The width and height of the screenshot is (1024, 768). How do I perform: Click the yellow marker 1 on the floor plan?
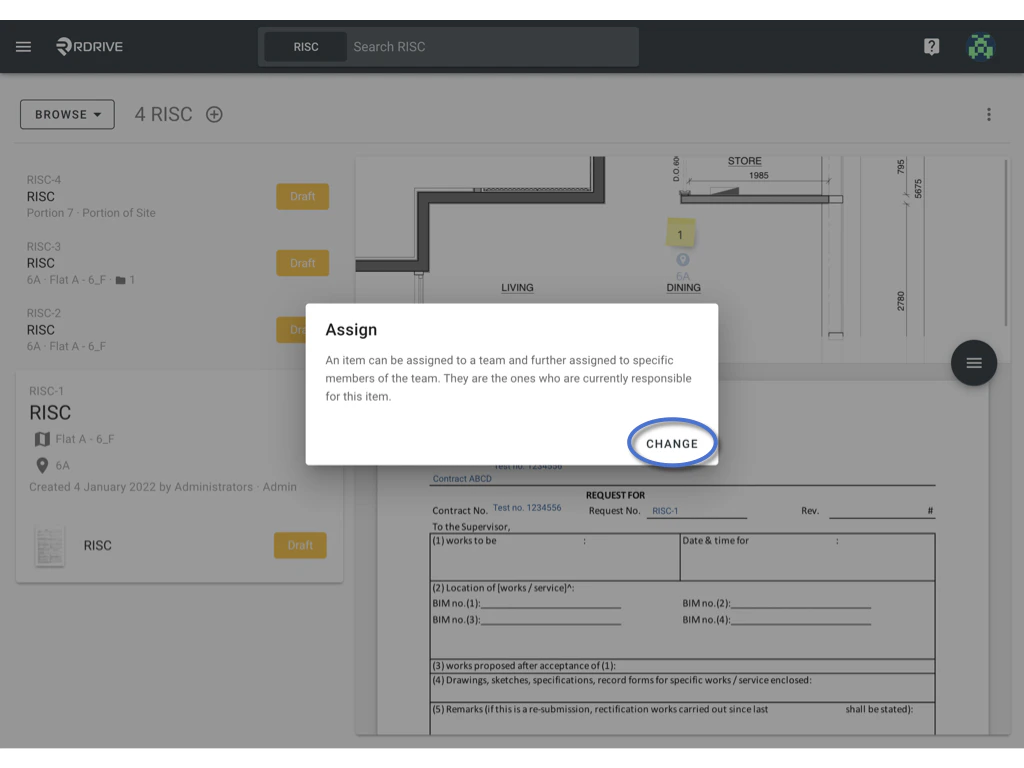pos(681,232)
